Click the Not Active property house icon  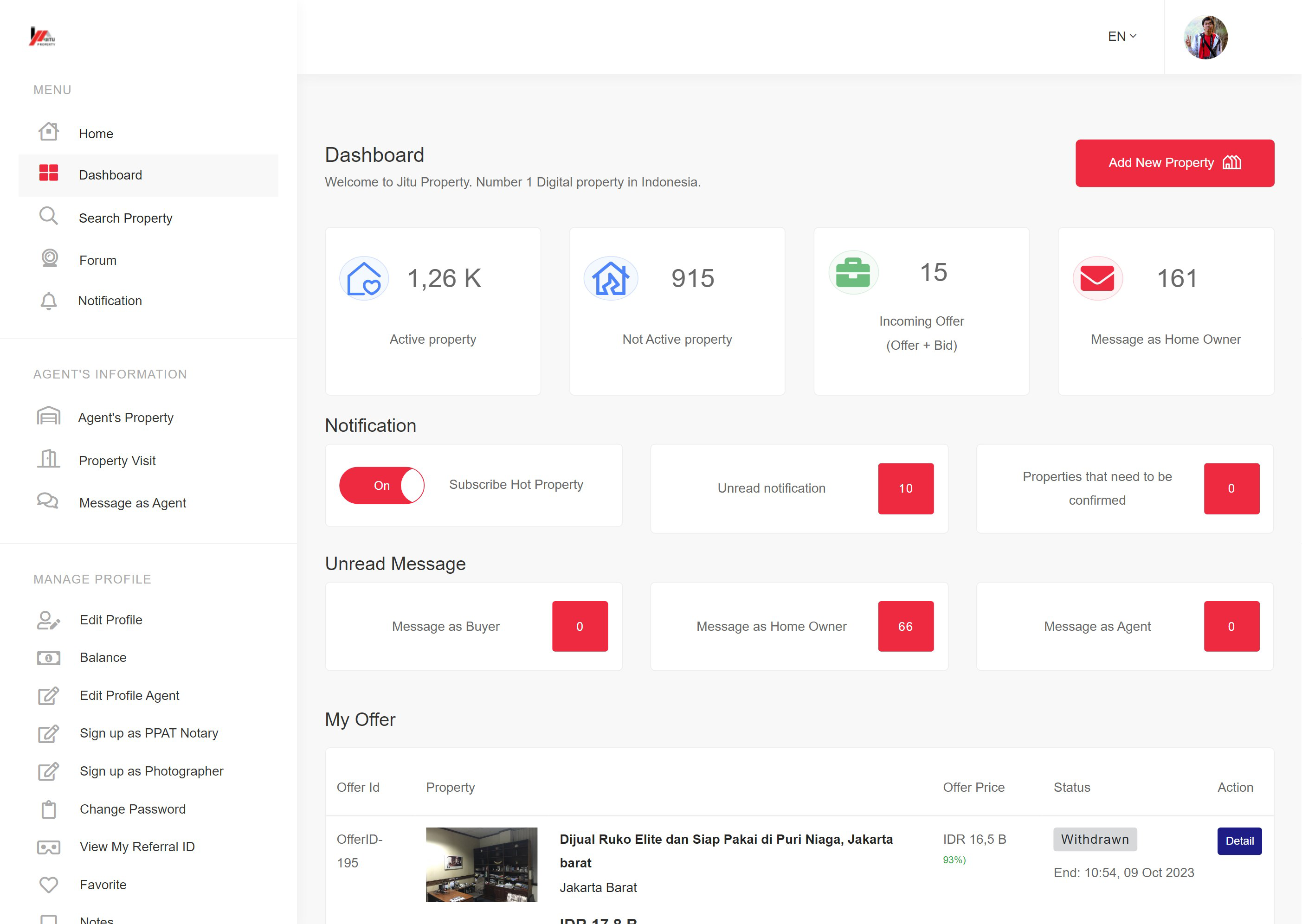[611, 278]
